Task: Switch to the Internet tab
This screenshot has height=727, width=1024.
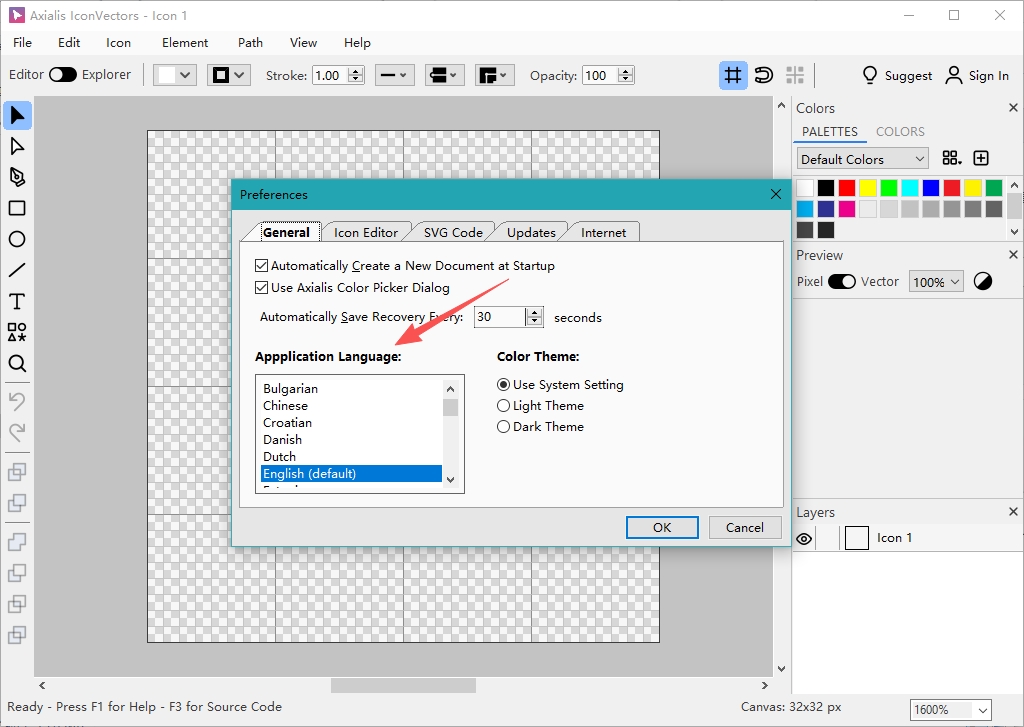Action: (x=603, y=233)
